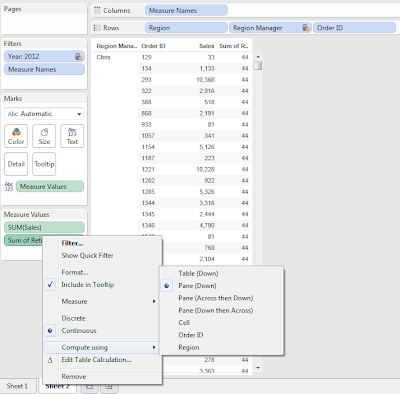Click the Sum of Returns measure pill

click(x=23, y=240)
